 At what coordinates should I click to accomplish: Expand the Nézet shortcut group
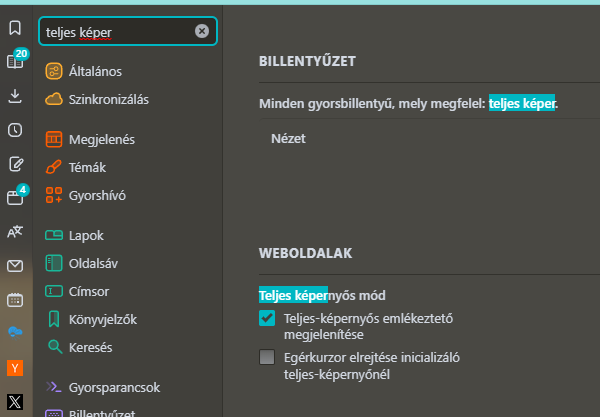point(288,138)
